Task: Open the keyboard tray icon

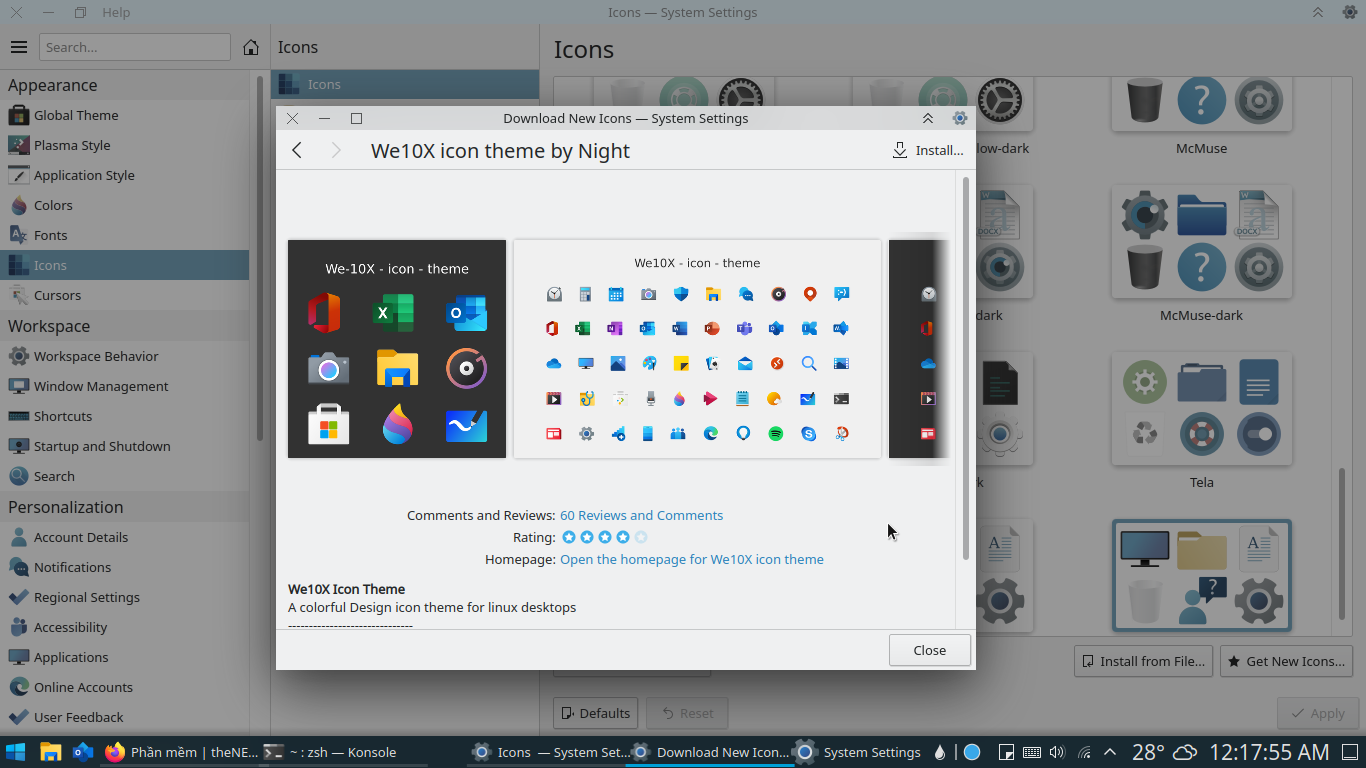Action: coord(1032,752)
